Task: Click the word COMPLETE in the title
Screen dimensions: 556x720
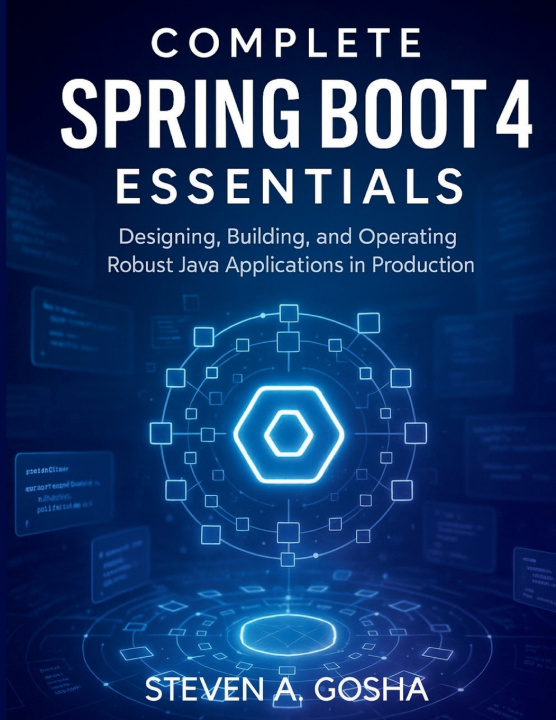Action: (x=286, y=43)
